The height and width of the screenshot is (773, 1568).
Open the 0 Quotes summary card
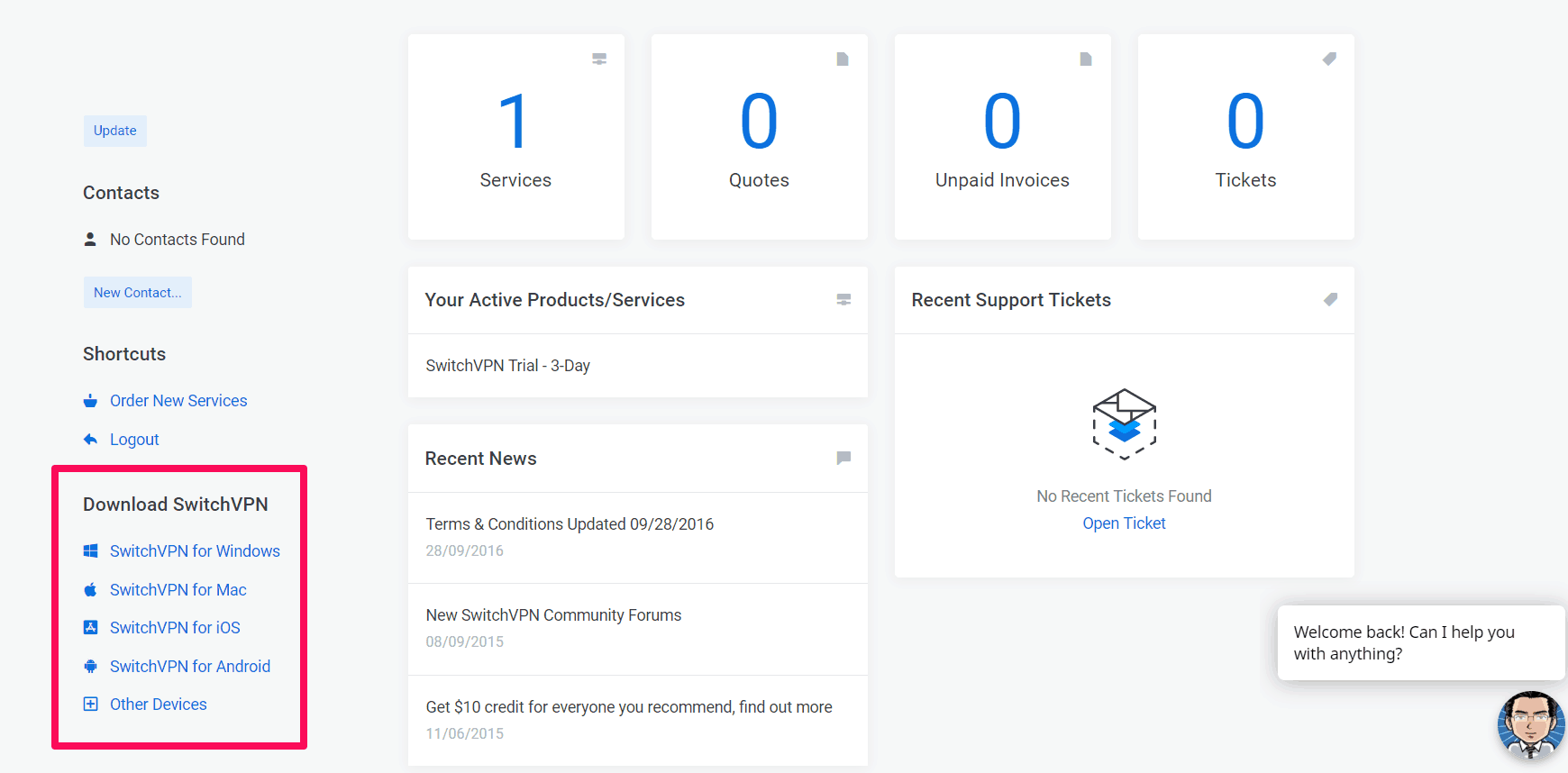[x=759, y=137]
